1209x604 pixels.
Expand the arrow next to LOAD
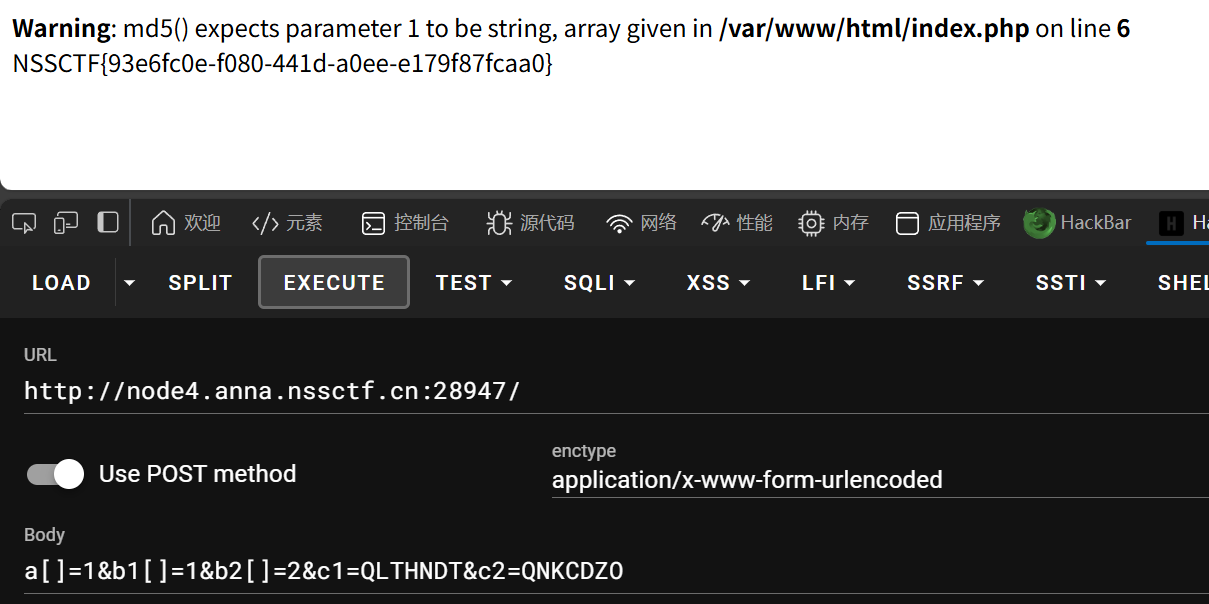[x=129, y=283]
